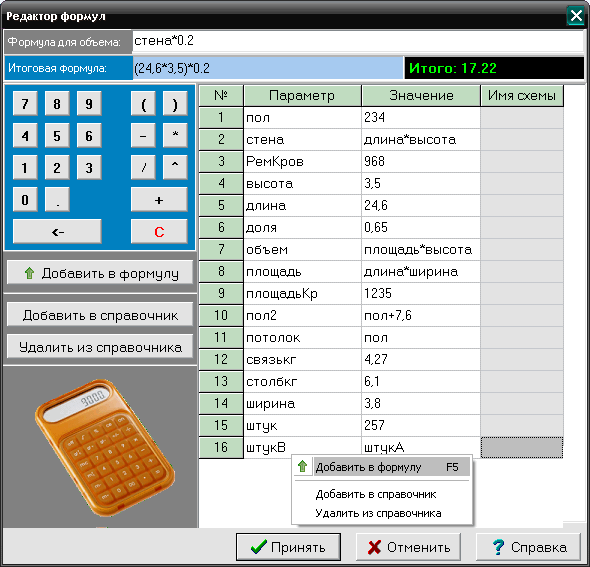Screen dimensions: 590x567
Task: Click the value cell площадь*высота
Action: (x=421, y=250)
